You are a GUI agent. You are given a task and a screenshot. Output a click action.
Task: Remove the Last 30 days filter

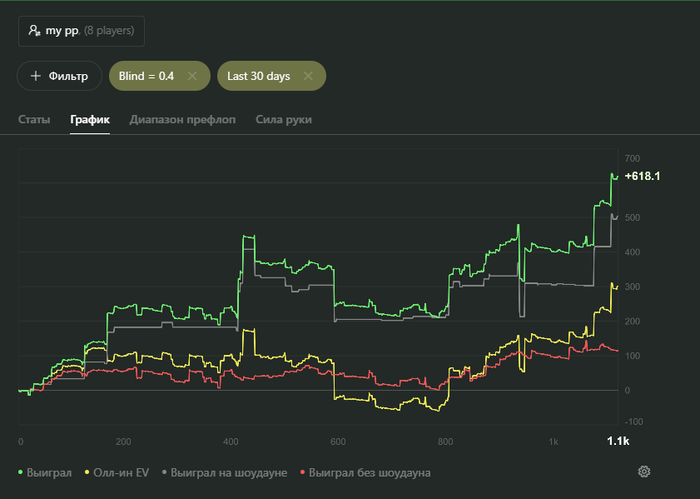pyautogui.click(x=308, y=76)
